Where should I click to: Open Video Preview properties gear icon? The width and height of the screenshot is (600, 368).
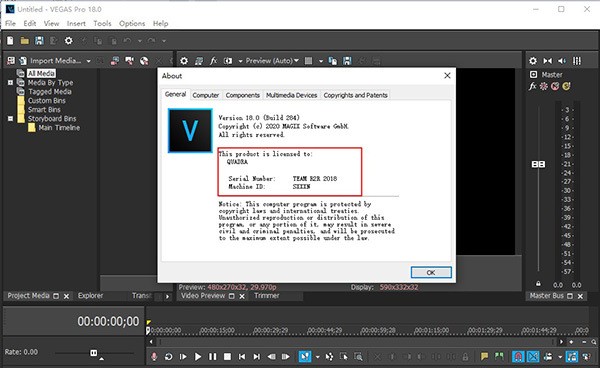tap(184, 61)
